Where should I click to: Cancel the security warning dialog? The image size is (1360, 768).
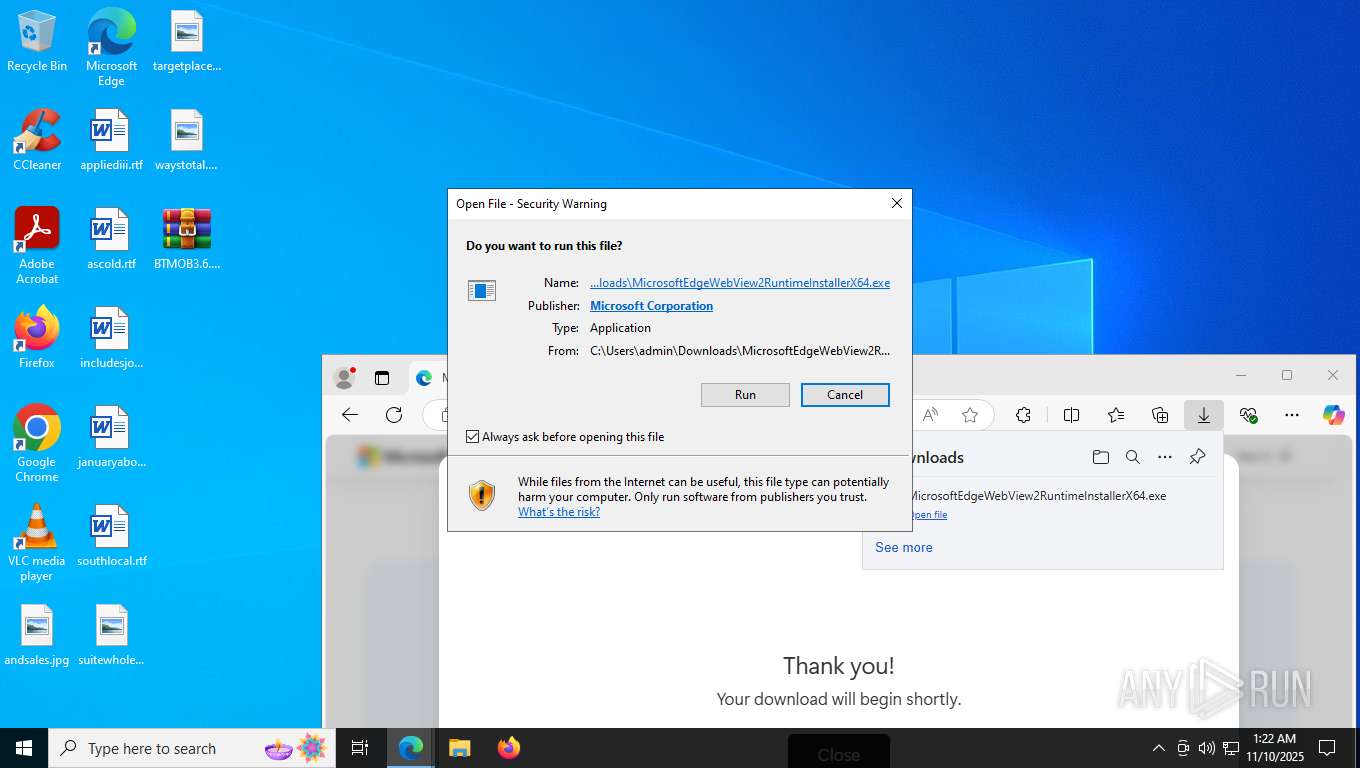click(x=845, y=395)
